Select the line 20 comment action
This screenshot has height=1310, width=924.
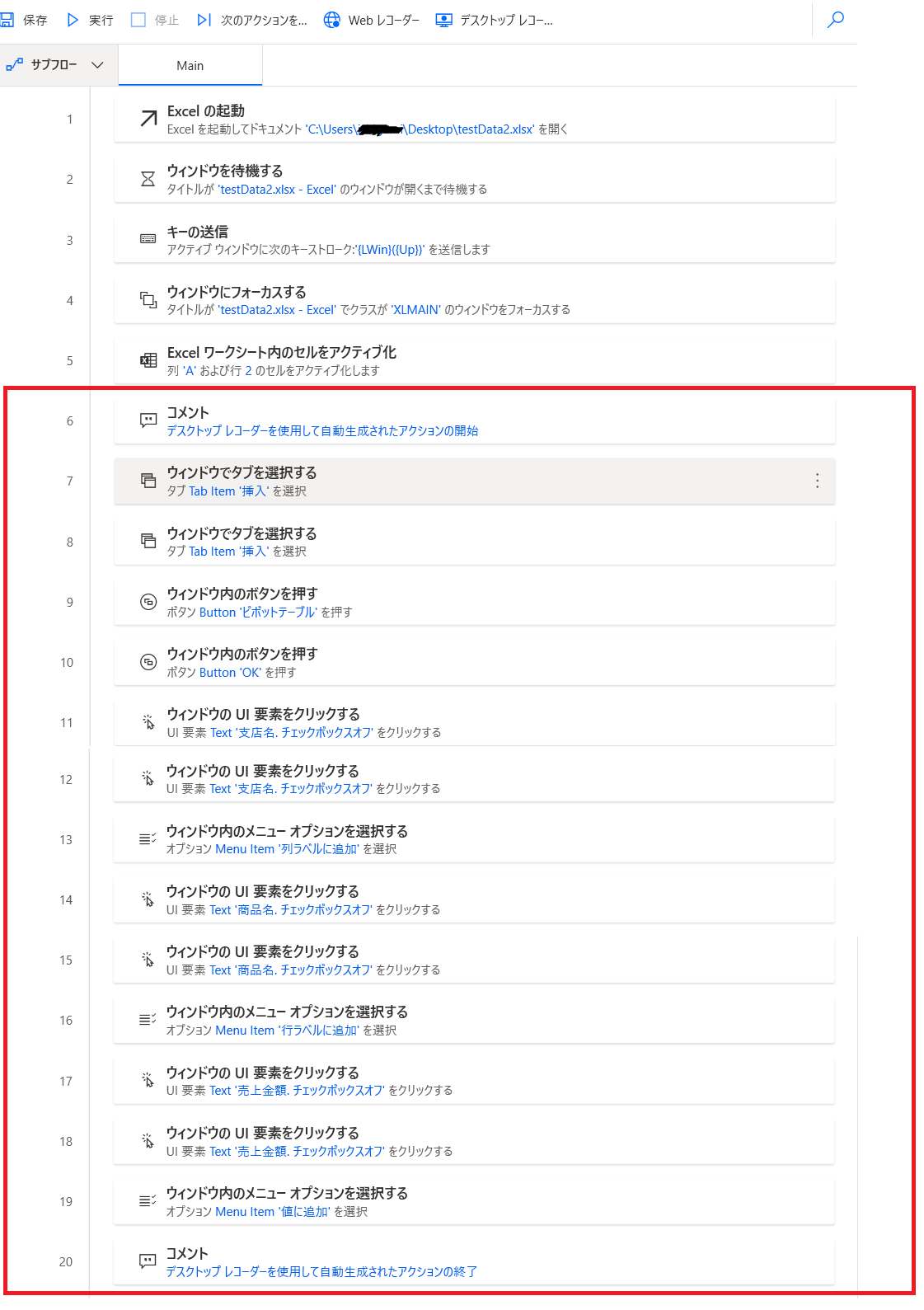(474, 1261)
